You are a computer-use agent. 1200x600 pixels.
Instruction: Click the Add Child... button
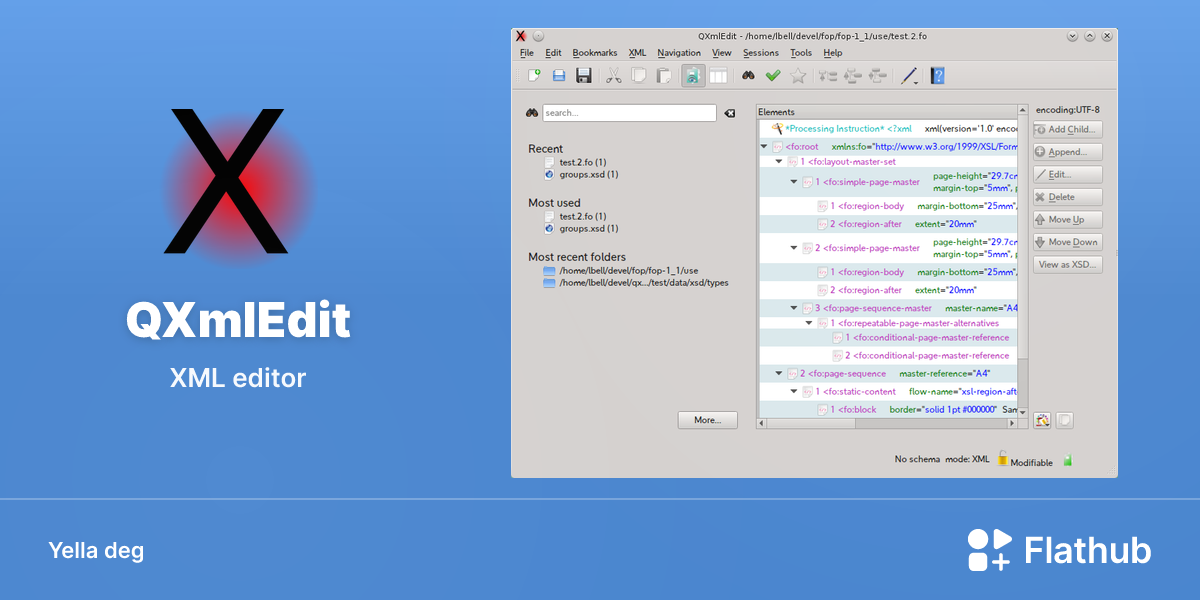[x=1068, y=129]
